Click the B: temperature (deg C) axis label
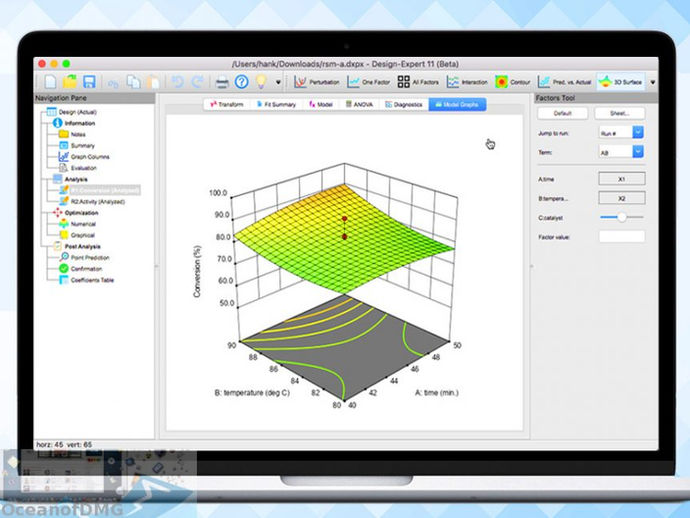Screen dimensions: 690x518 252,393
